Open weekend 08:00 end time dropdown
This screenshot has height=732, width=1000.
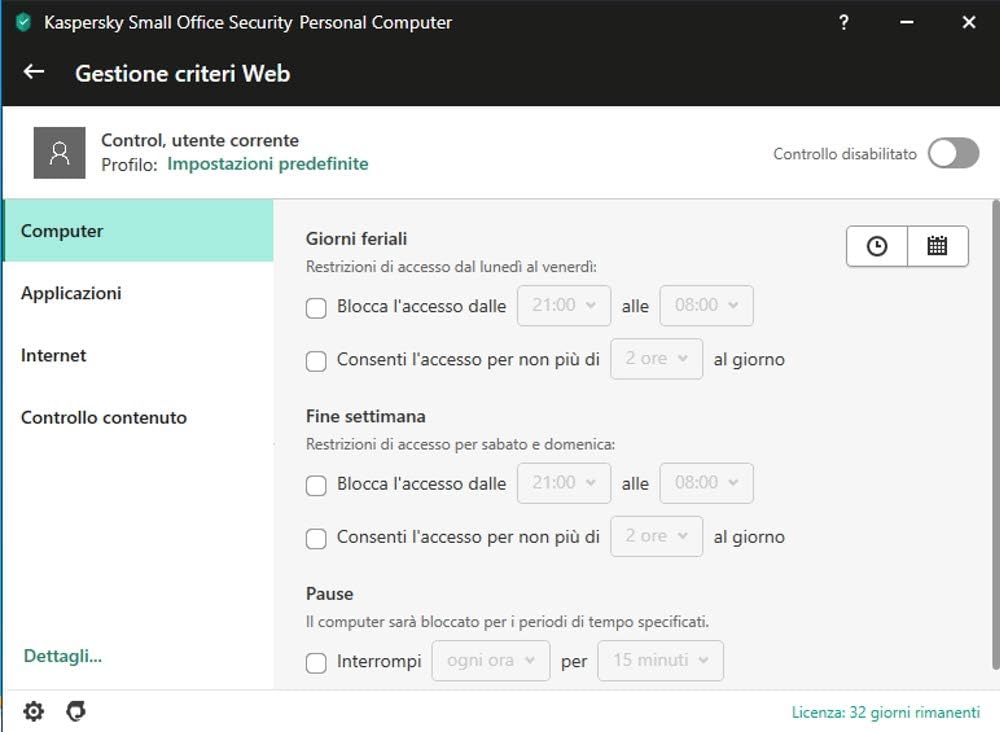click(706, 483)
